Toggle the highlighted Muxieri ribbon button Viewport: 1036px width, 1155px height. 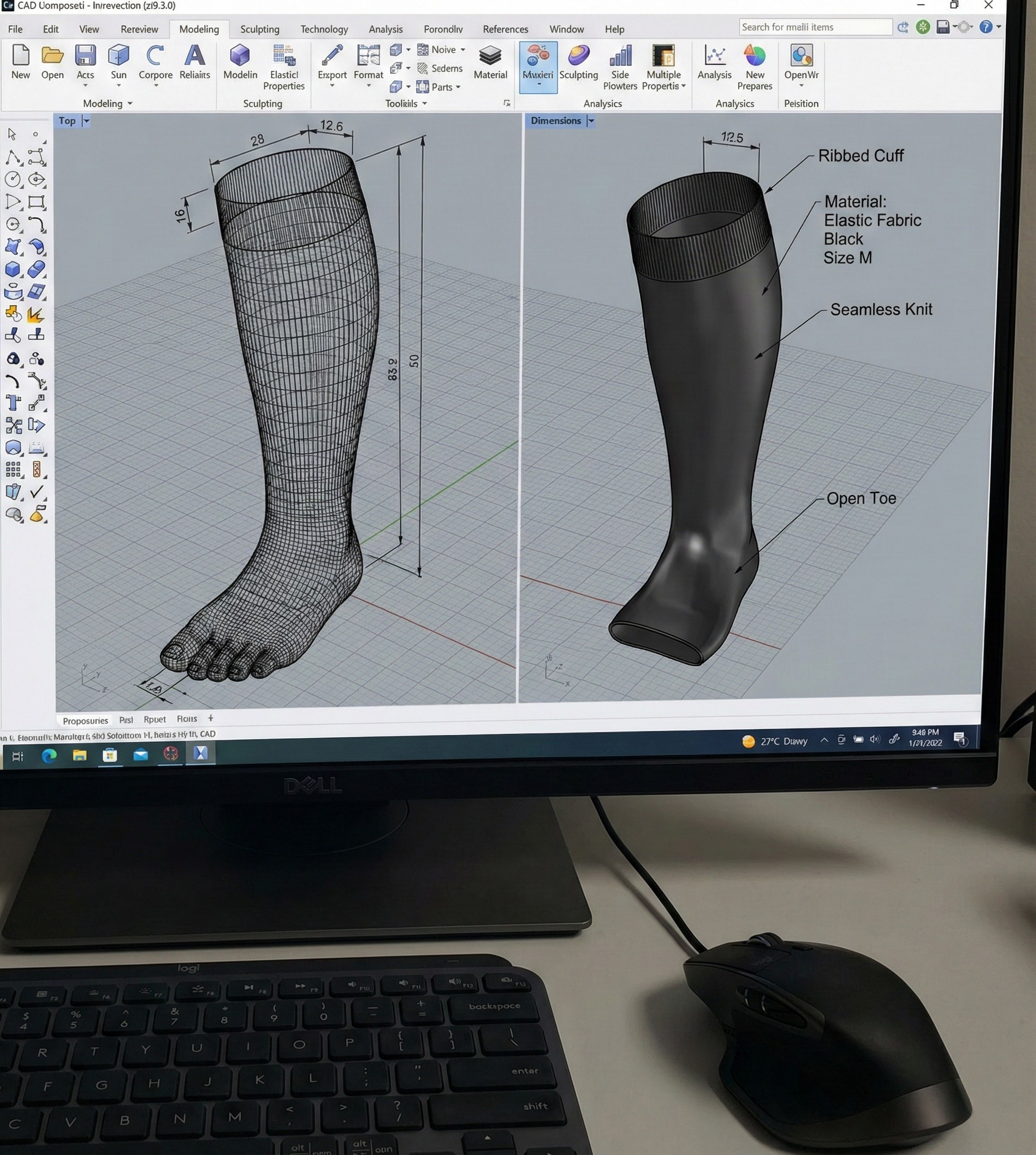point(538,66)
